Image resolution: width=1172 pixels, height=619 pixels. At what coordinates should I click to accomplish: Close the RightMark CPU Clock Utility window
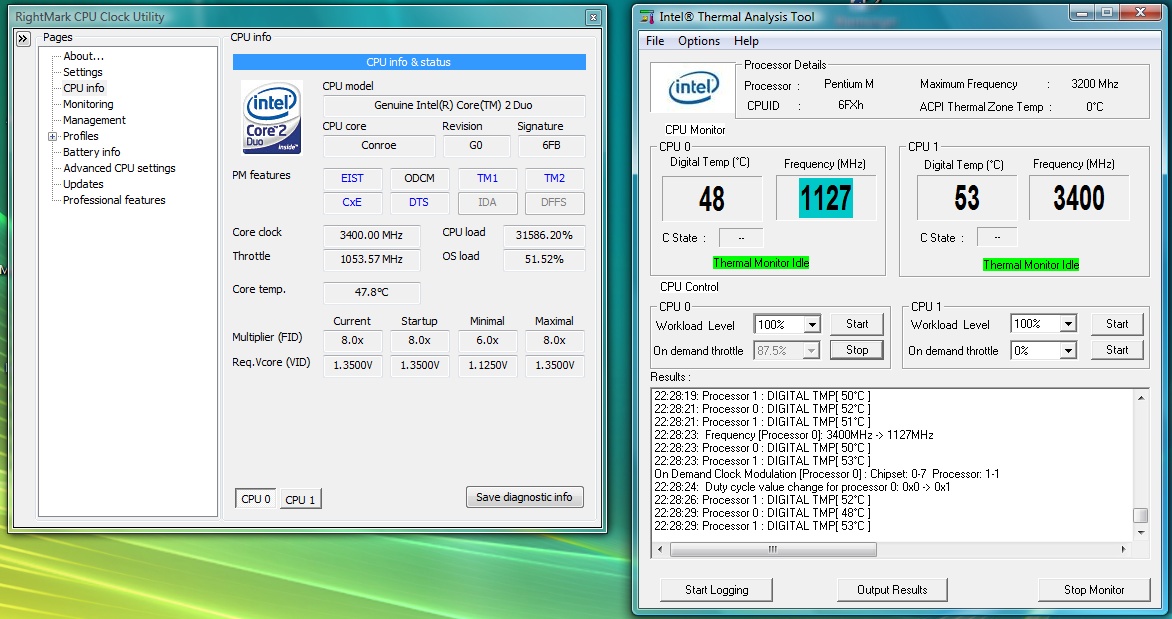593,17
